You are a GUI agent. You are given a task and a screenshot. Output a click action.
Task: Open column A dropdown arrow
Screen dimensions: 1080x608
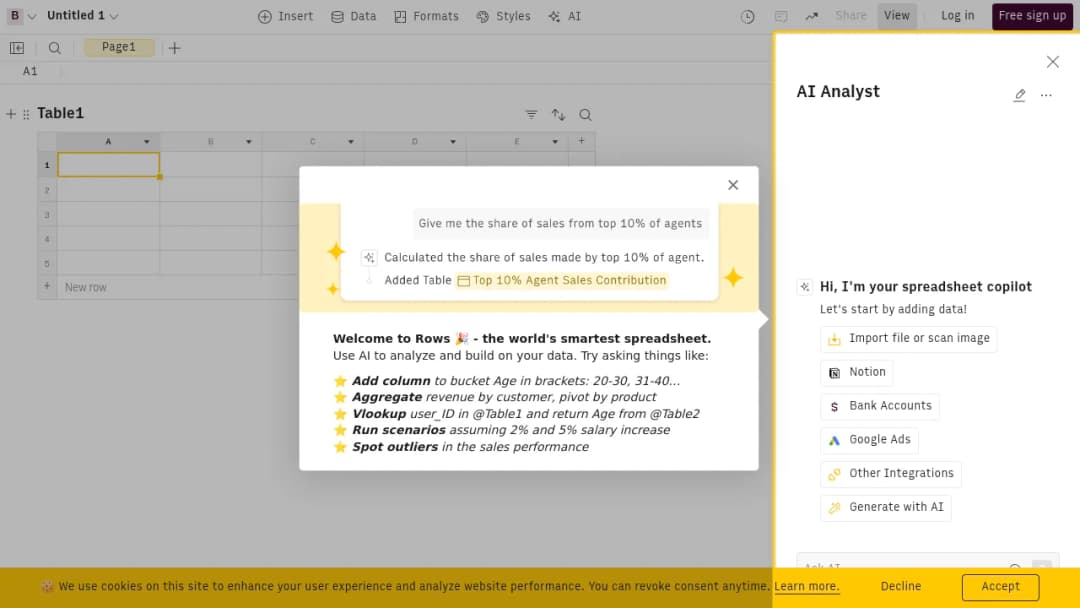[147, 142]
